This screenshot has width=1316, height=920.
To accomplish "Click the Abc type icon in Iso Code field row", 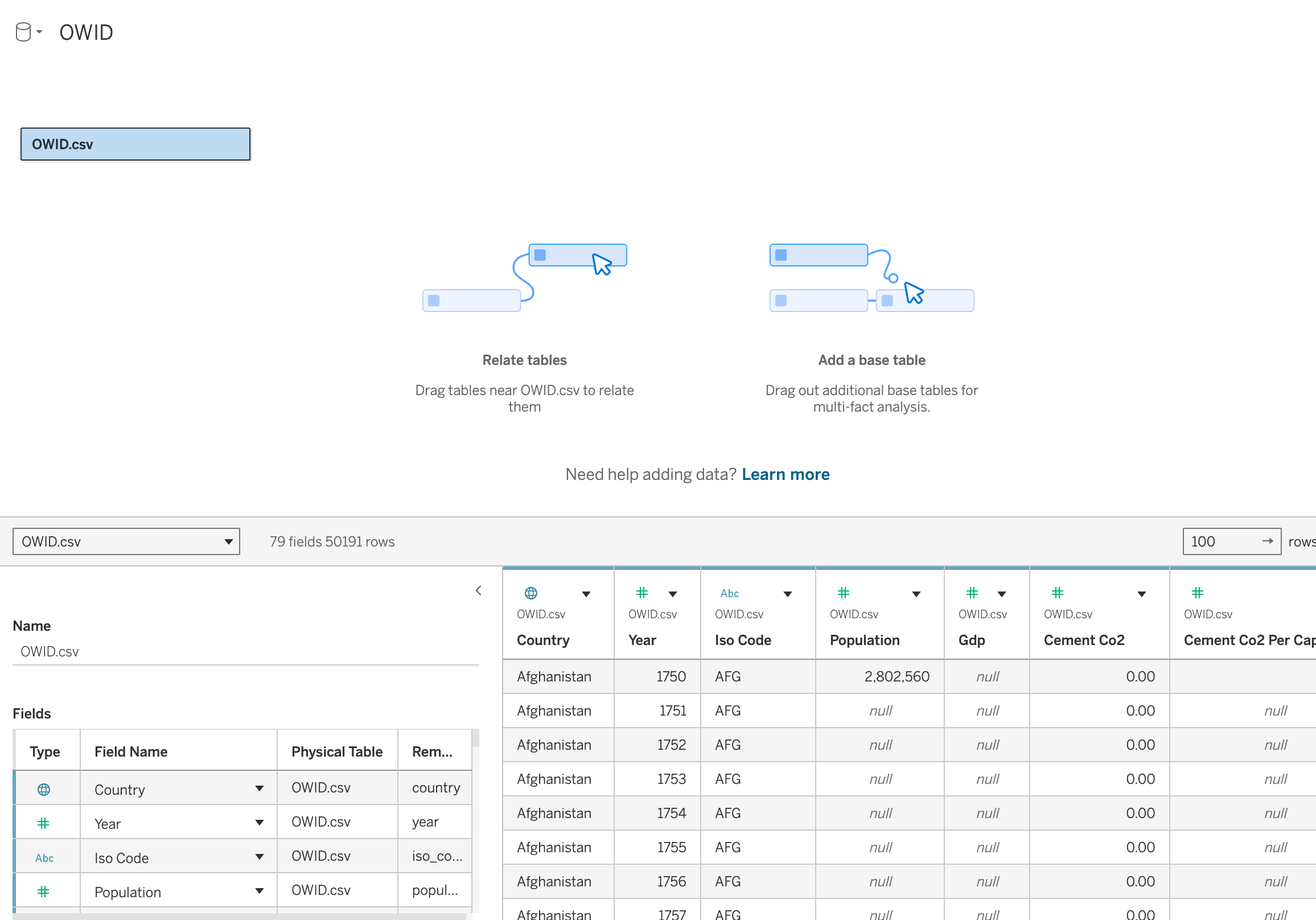I will [x=44, y=858].
